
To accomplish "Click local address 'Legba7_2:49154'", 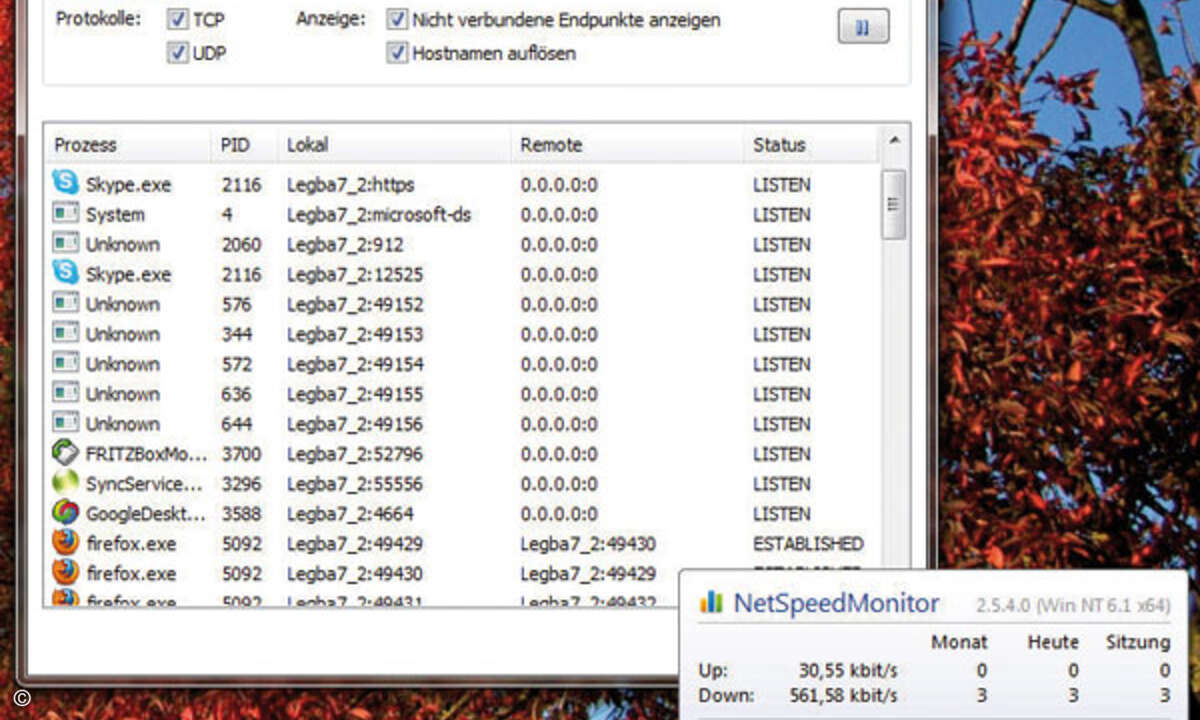I will [x=354, y=365].
